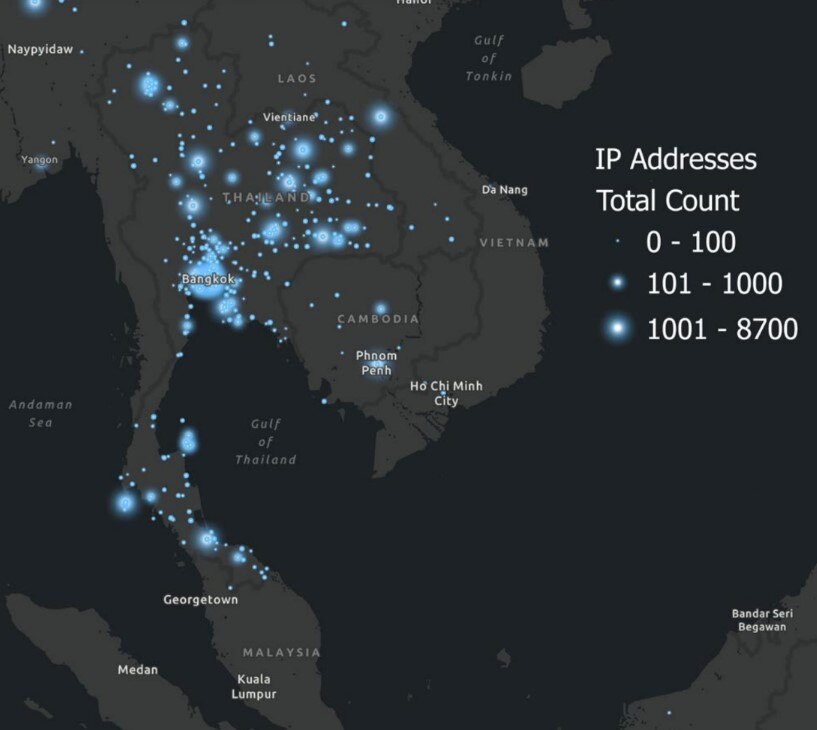
Task: Select the VIETNAM country label
Action: point(516,240)
